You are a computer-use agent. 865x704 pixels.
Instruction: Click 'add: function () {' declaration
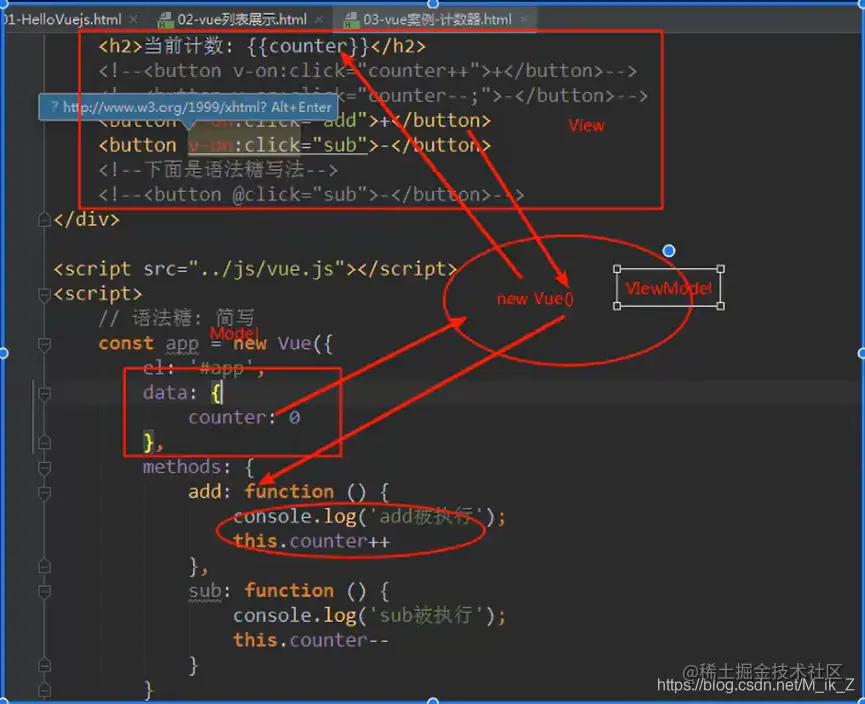tap(289, 492)
